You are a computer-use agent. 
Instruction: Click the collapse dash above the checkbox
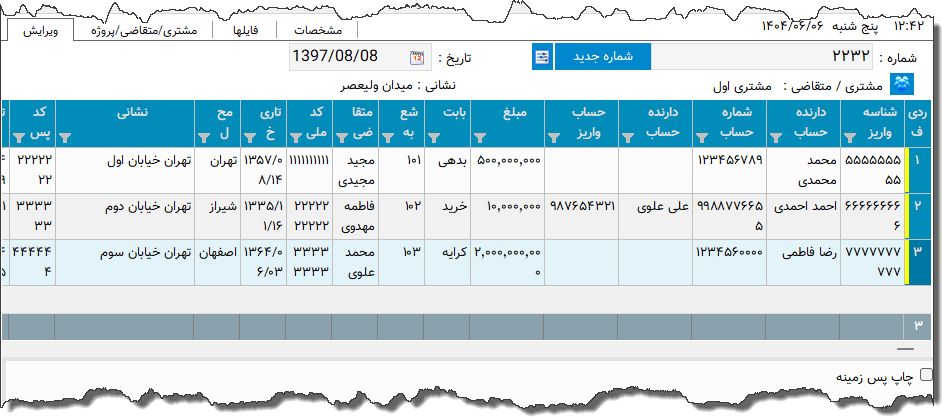(x=905, y=349)
